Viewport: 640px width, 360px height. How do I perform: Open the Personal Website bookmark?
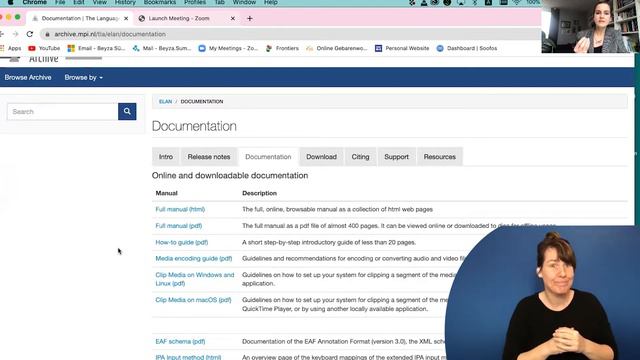coord(402,48)
